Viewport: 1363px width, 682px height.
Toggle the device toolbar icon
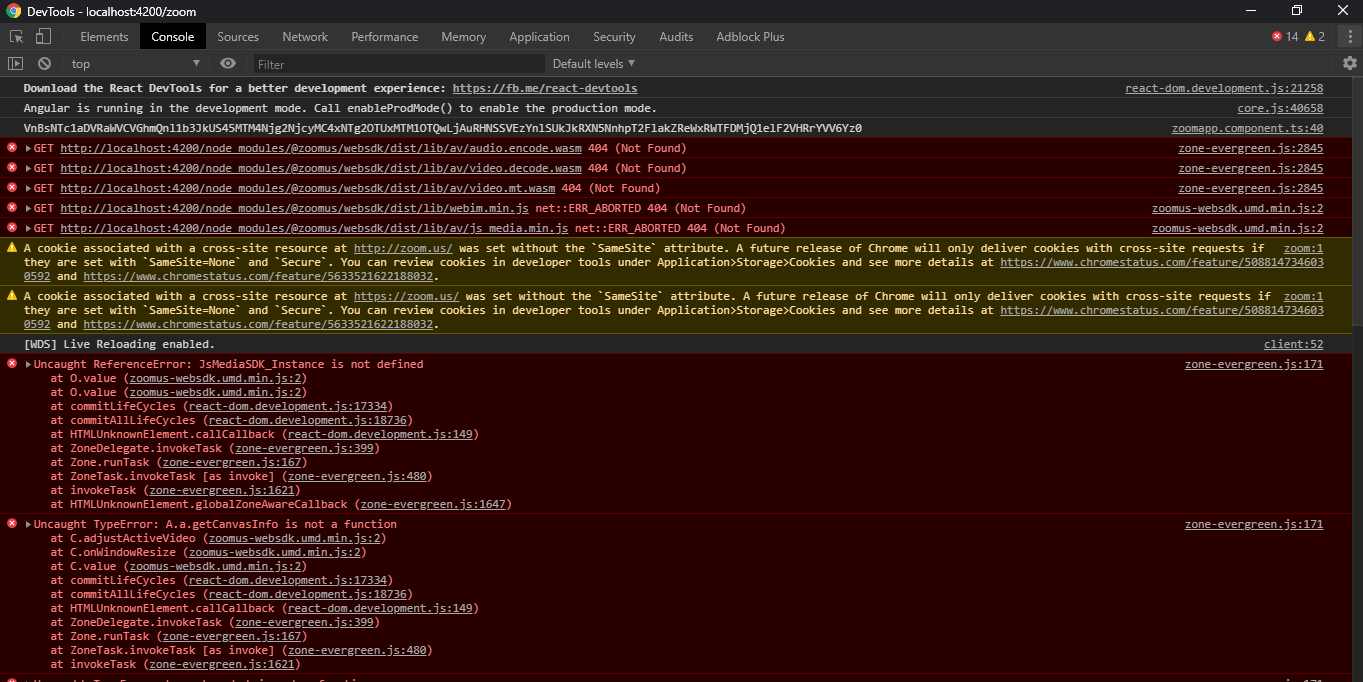pyautogui.click(x=43, y=37)
